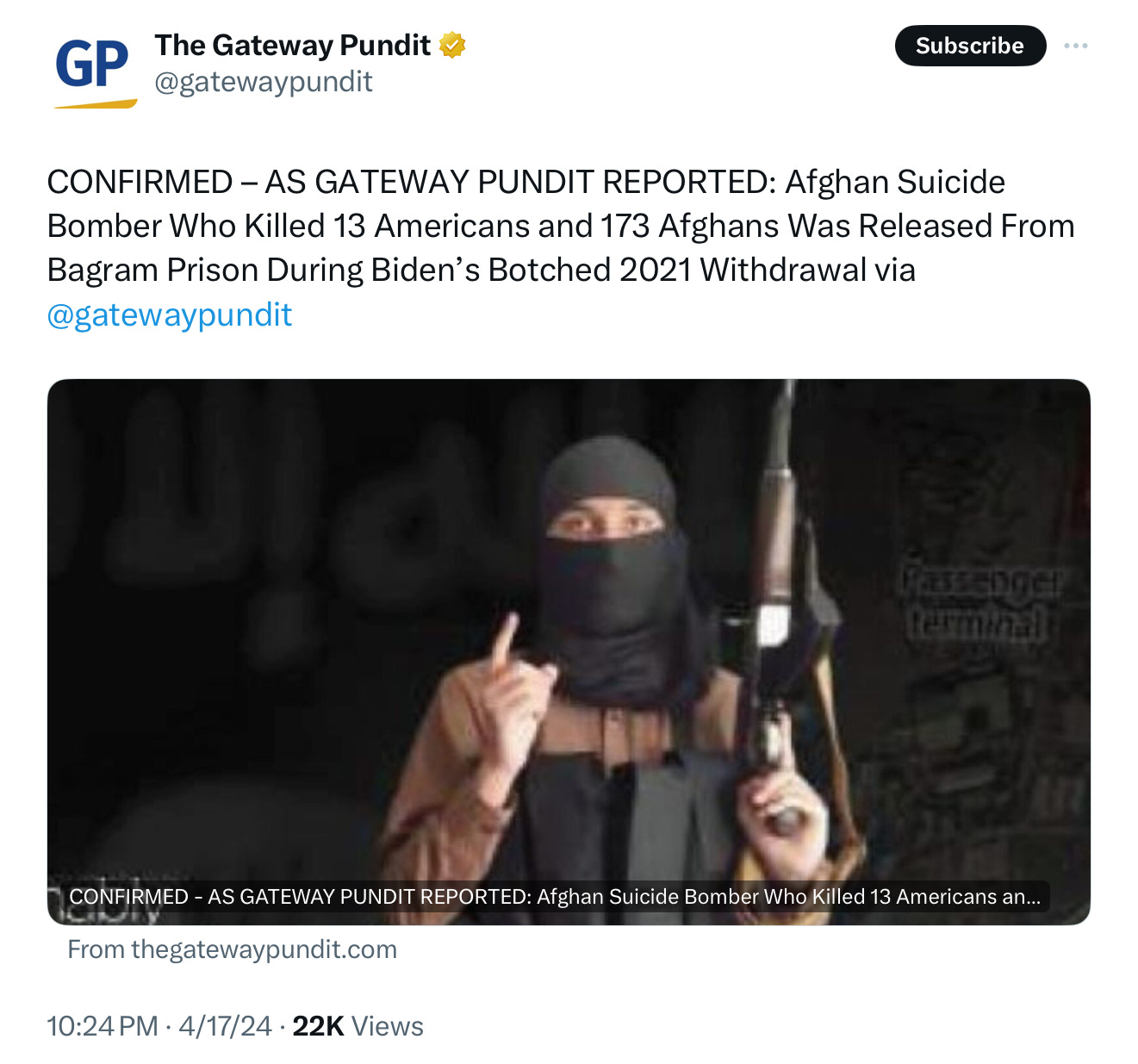Click the 10:24 PM timestamp
Screen dimensions: 1138x1064
point(103,1026)
